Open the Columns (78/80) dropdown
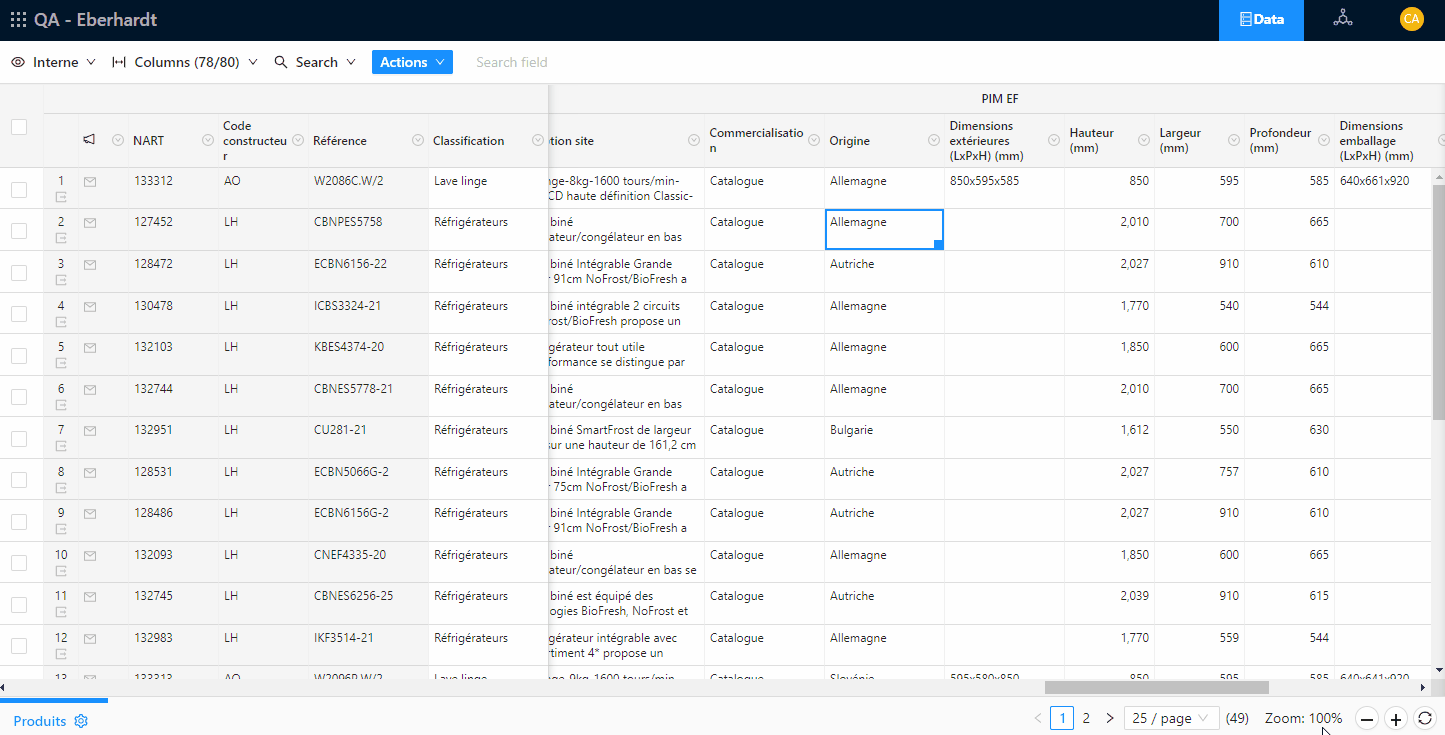1445x735 pixels. click(185, 62)
